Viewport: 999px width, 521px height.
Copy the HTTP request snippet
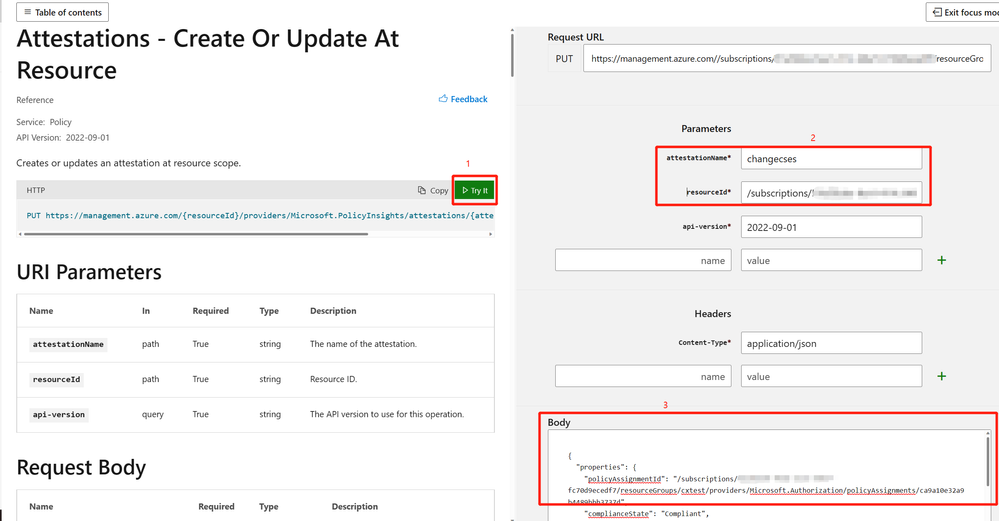[x=433, y=190]
